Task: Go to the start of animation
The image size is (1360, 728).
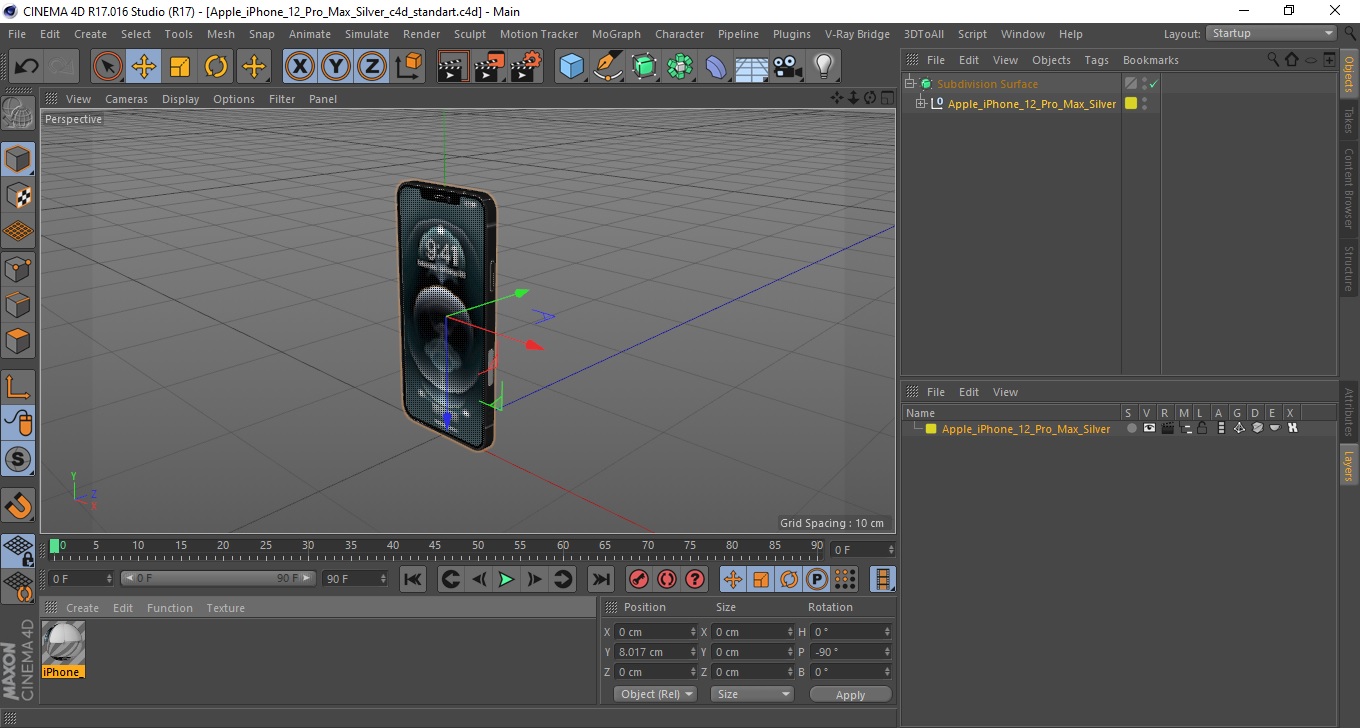Action: coord(413,579)
